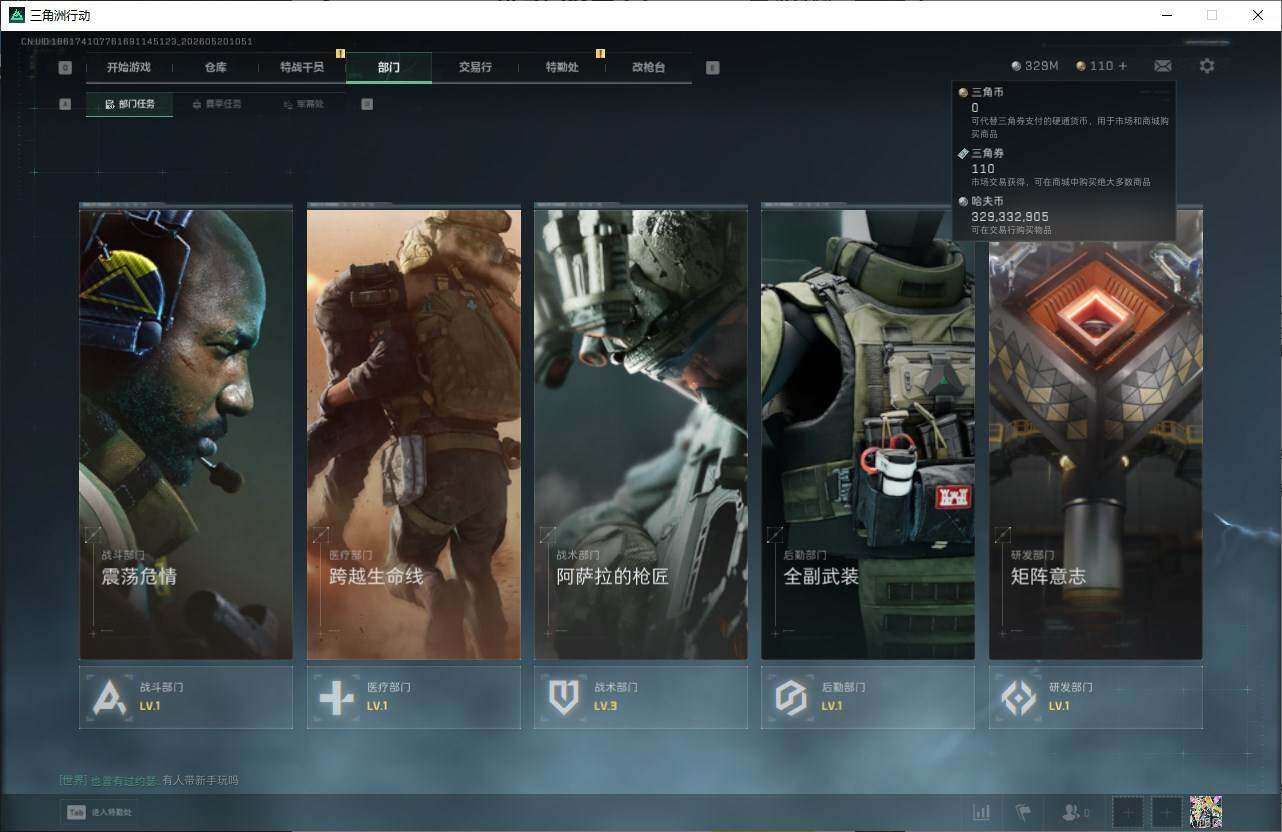
Task: Close the 三角洲行动 window
Action: pyautogui.click(x=1258, y=15)
